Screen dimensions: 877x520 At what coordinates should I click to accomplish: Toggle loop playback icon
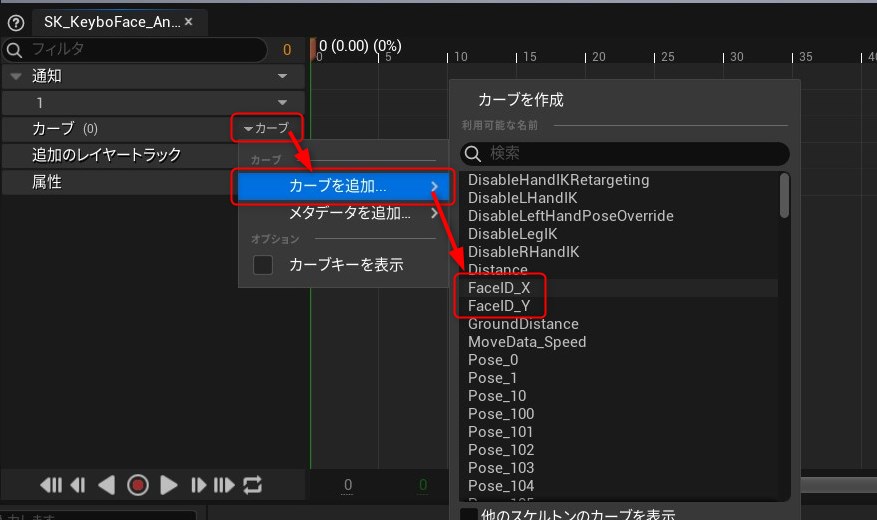point(252,485)
